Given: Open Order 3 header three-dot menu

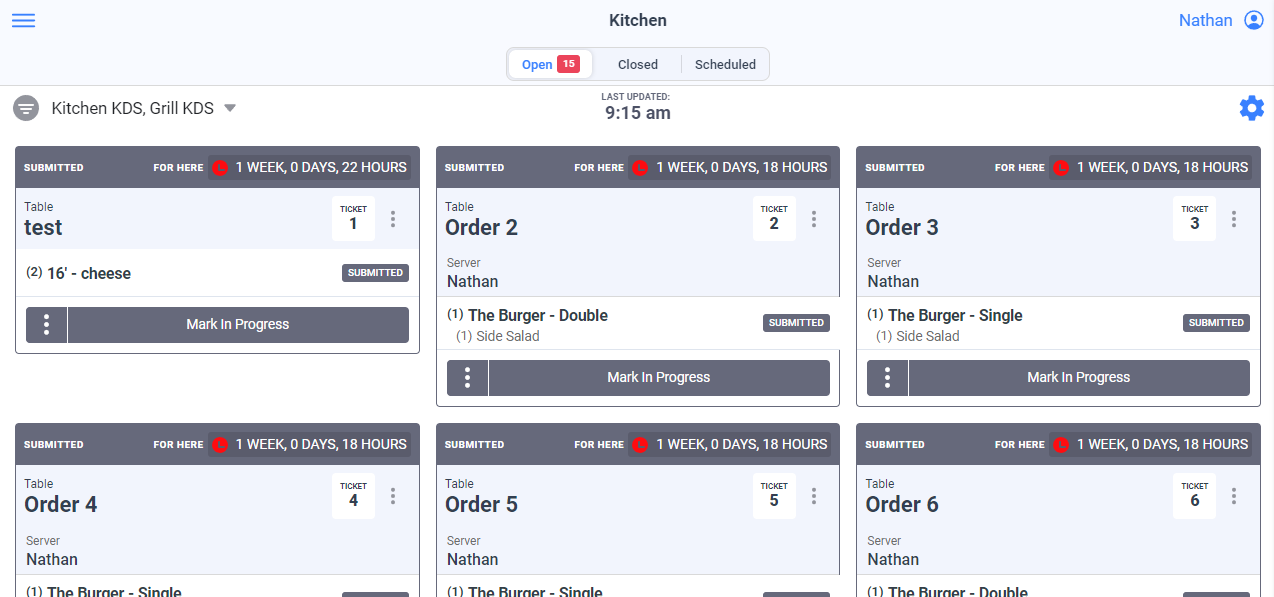Looking at the screenshot, I should click(x=1234, y=219).
